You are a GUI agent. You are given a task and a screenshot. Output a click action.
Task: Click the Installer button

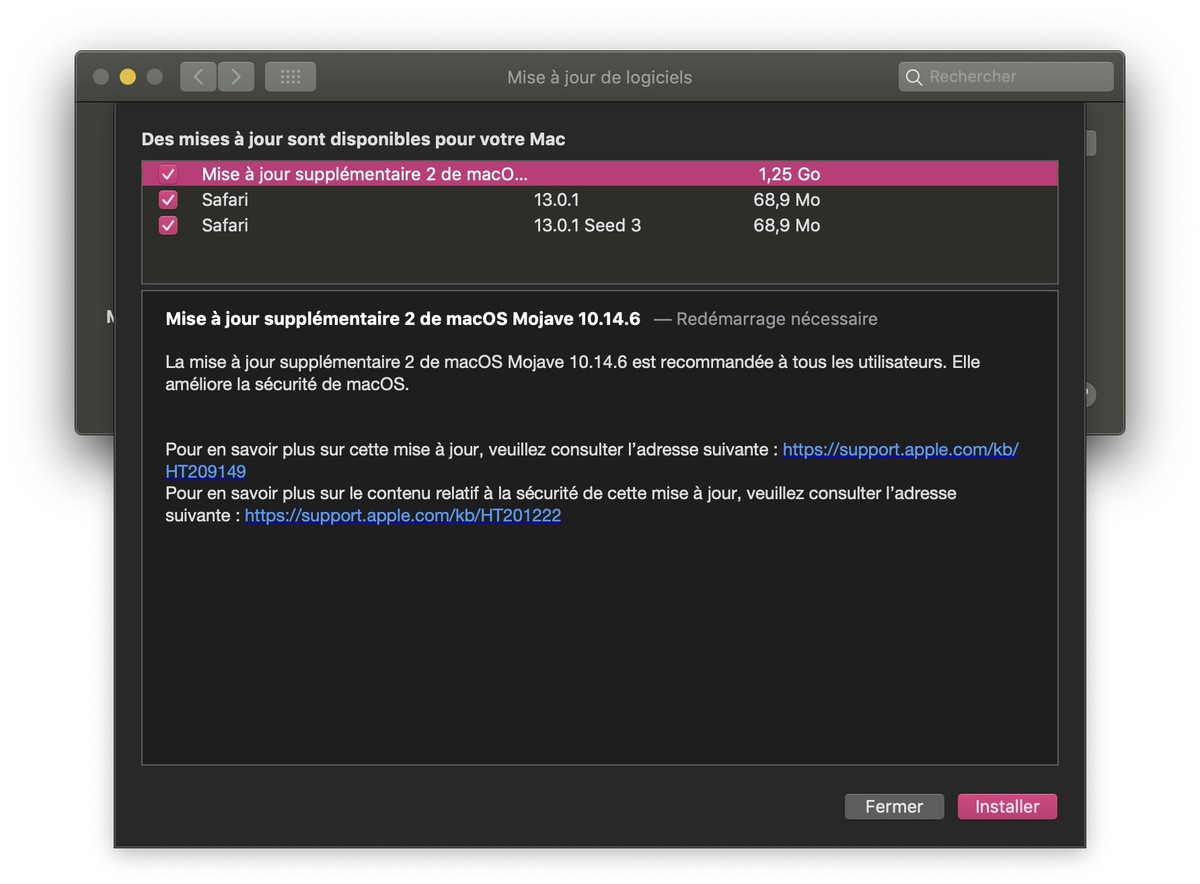point(1007,807)
